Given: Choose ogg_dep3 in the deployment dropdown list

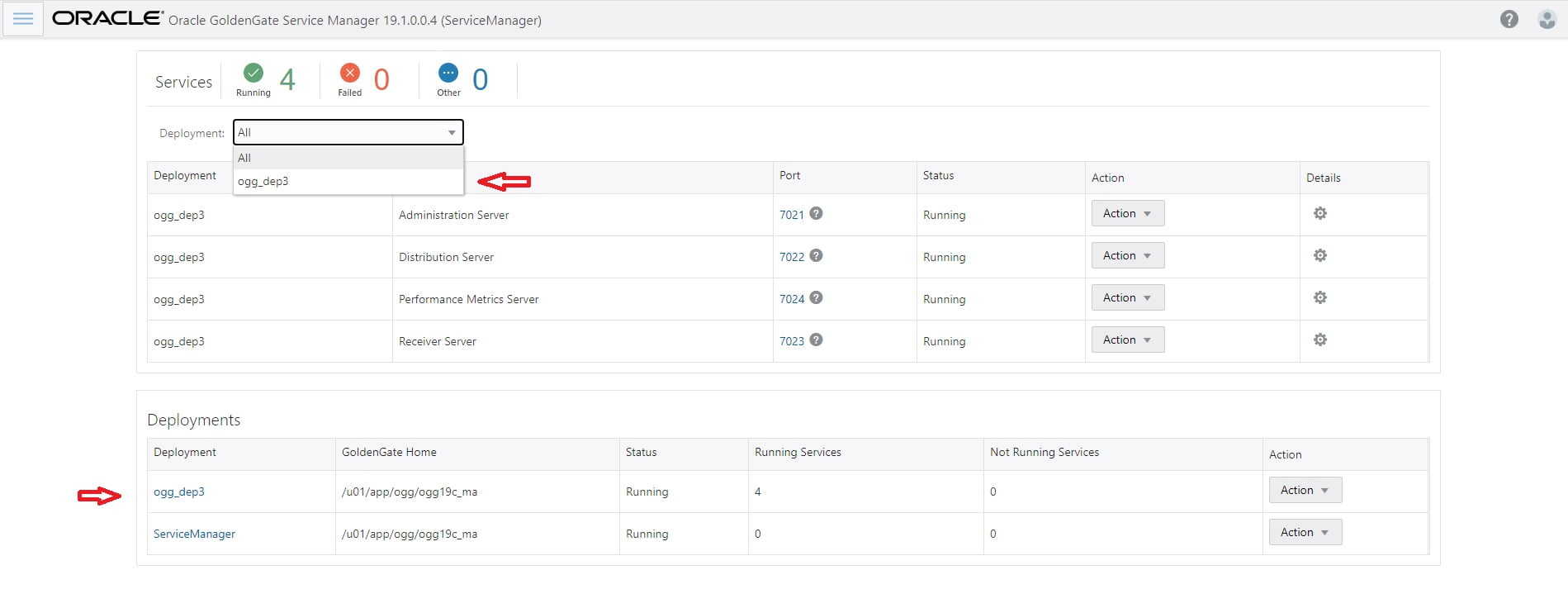Looking at the screenshot, I should [348, 181].
